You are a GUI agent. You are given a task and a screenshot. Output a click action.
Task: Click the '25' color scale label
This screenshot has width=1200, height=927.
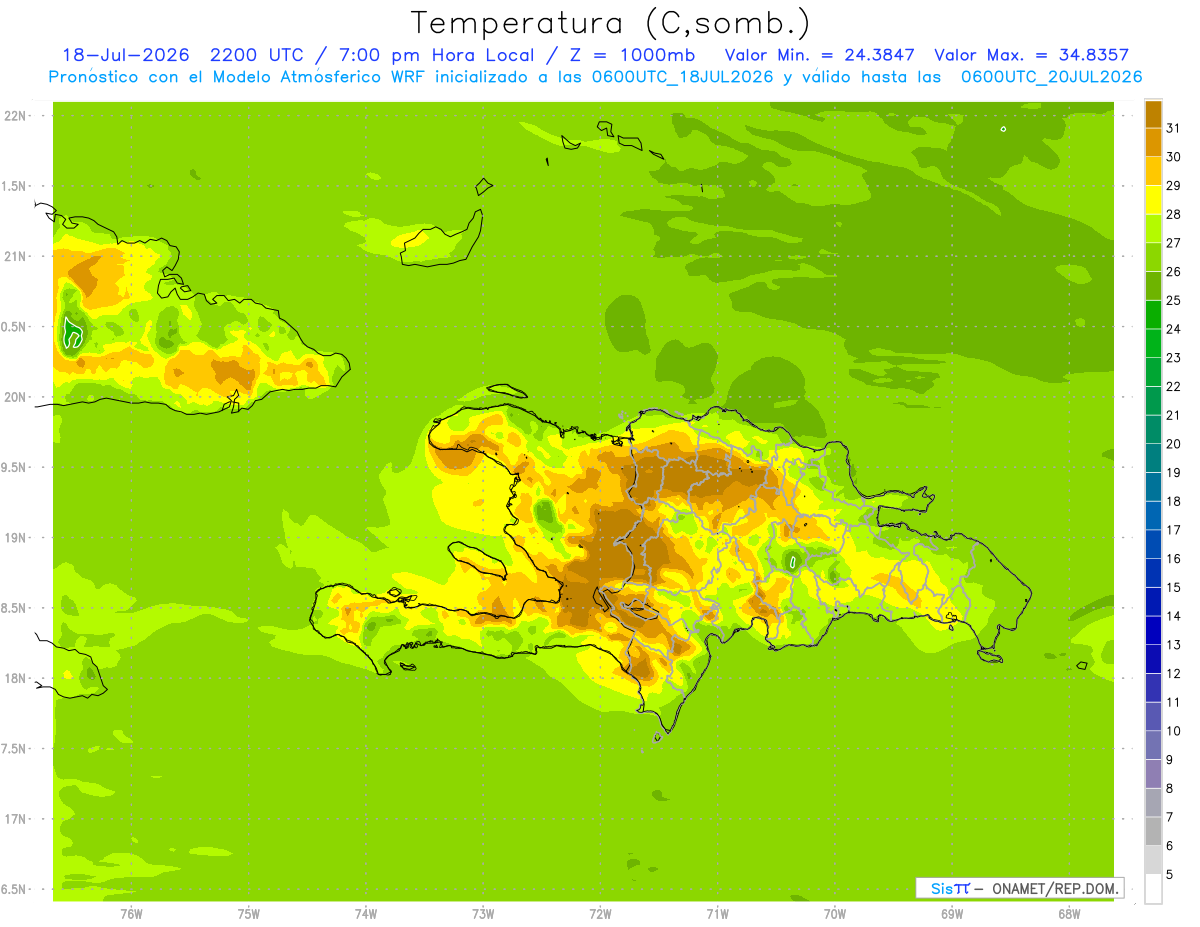click(x=1174, y=300)
